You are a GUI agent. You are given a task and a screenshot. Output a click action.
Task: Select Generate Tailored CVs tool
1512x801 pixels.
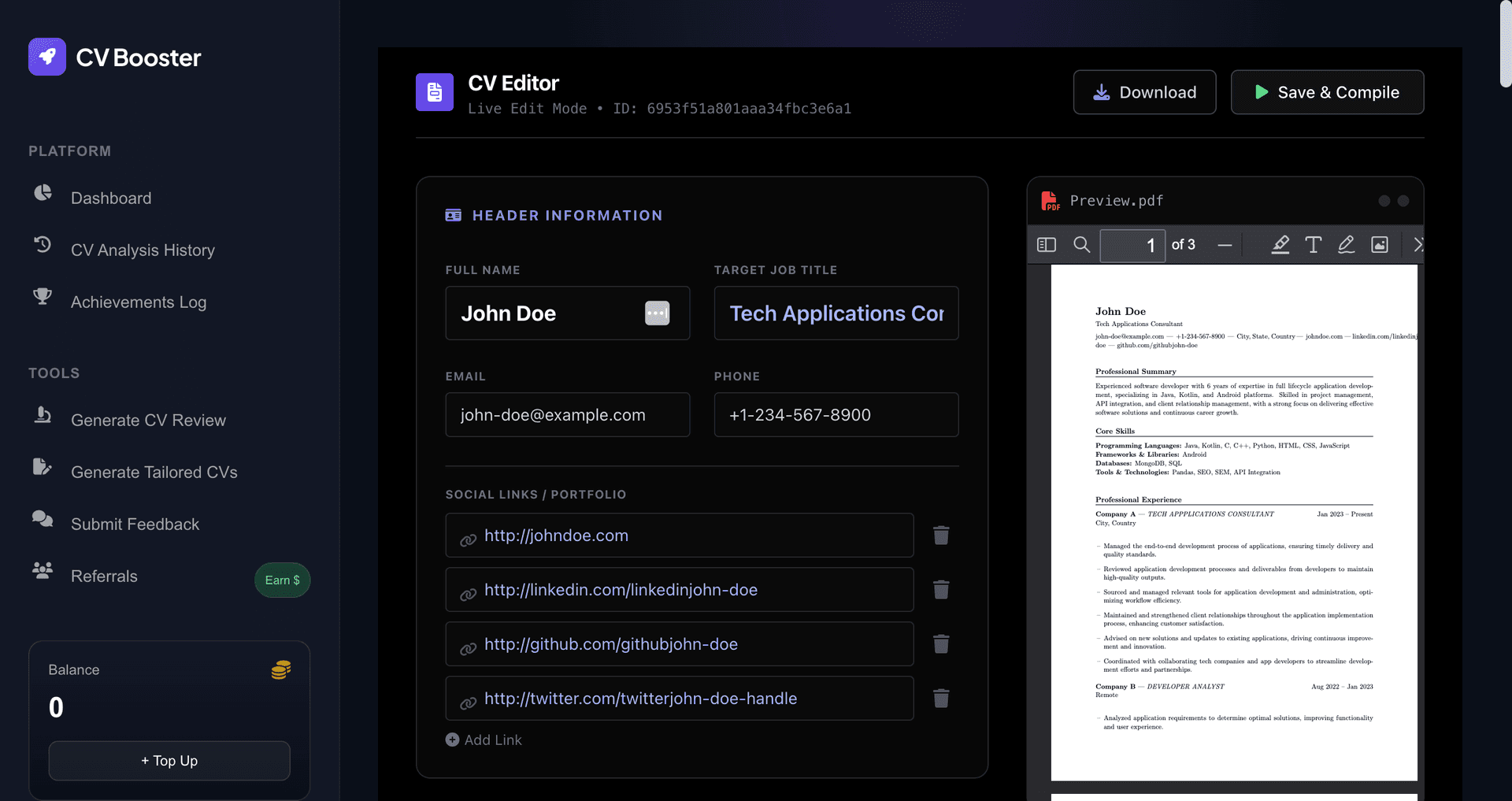(x=154, y=472)
